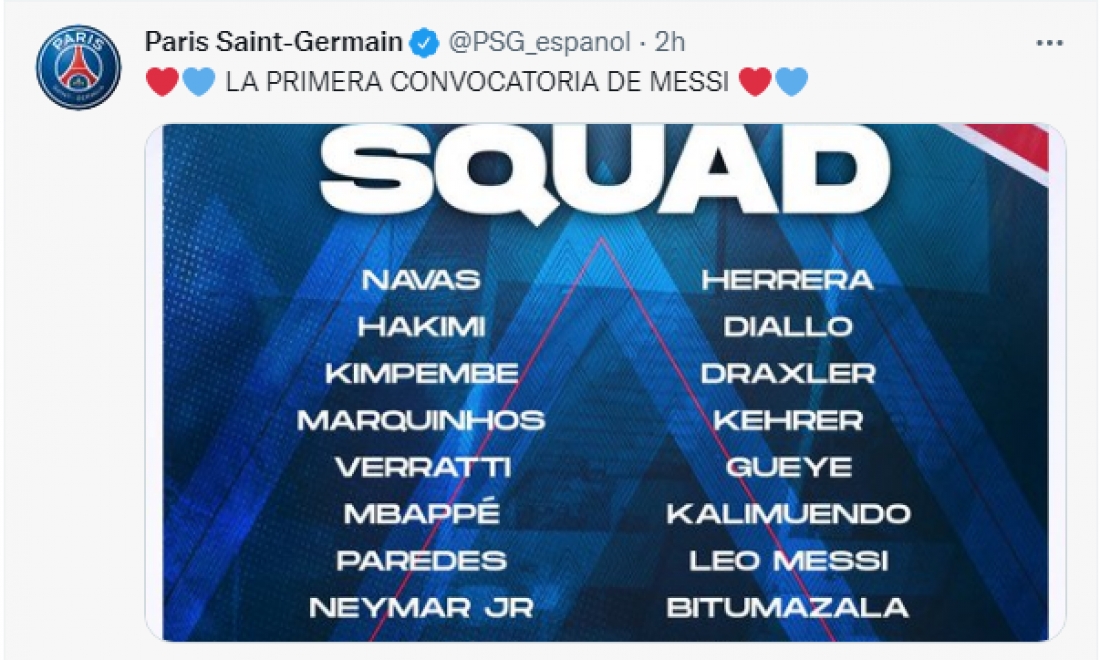Click the tweet text about Messi's convocatoria
This screenshot has height=660, width=1100.
[477, 82]
